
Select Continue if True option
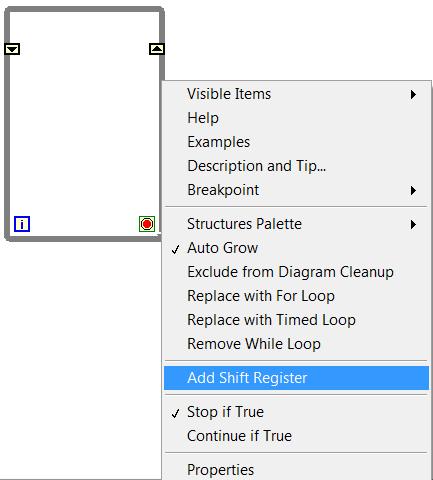296,436
